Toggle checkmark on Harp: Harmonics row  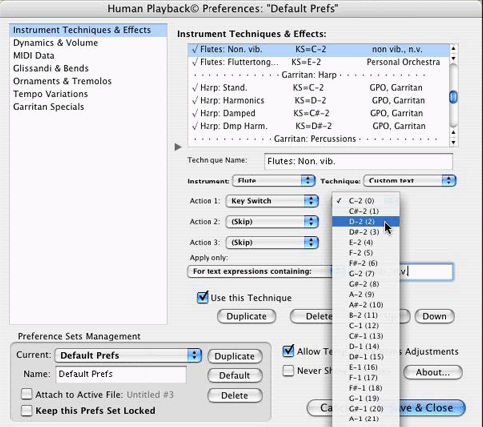coord(195,100)
